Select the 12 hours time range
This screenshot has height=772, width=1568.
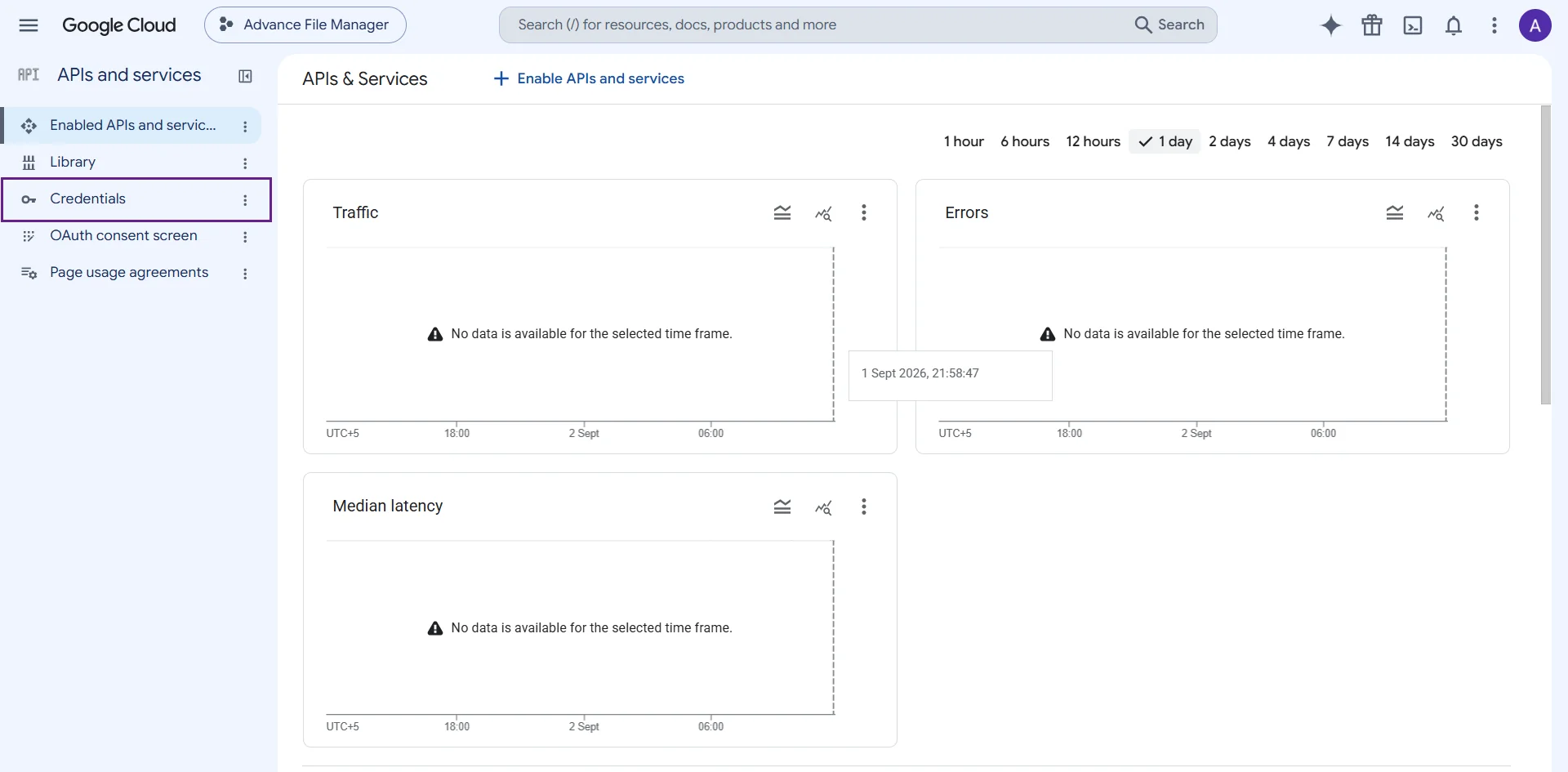1093,141
